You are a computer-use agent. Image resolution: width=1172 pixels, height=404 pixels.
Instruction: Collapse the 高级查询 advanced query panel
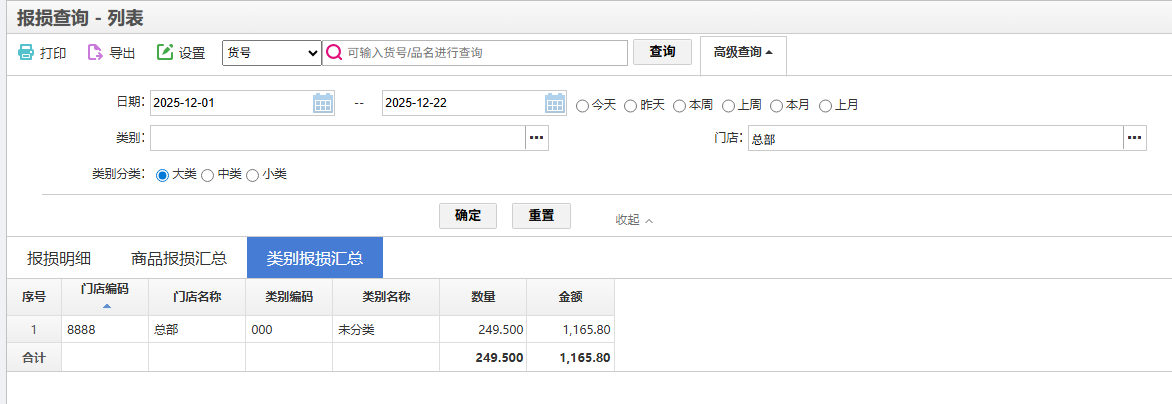tap(742, 53)
